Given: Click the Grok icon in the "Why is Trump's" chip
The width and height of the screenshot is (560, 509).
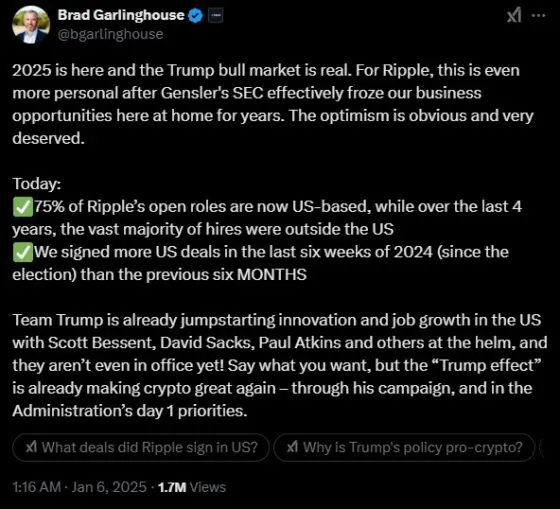Looking at the screenshot, I should coord(292,447).
